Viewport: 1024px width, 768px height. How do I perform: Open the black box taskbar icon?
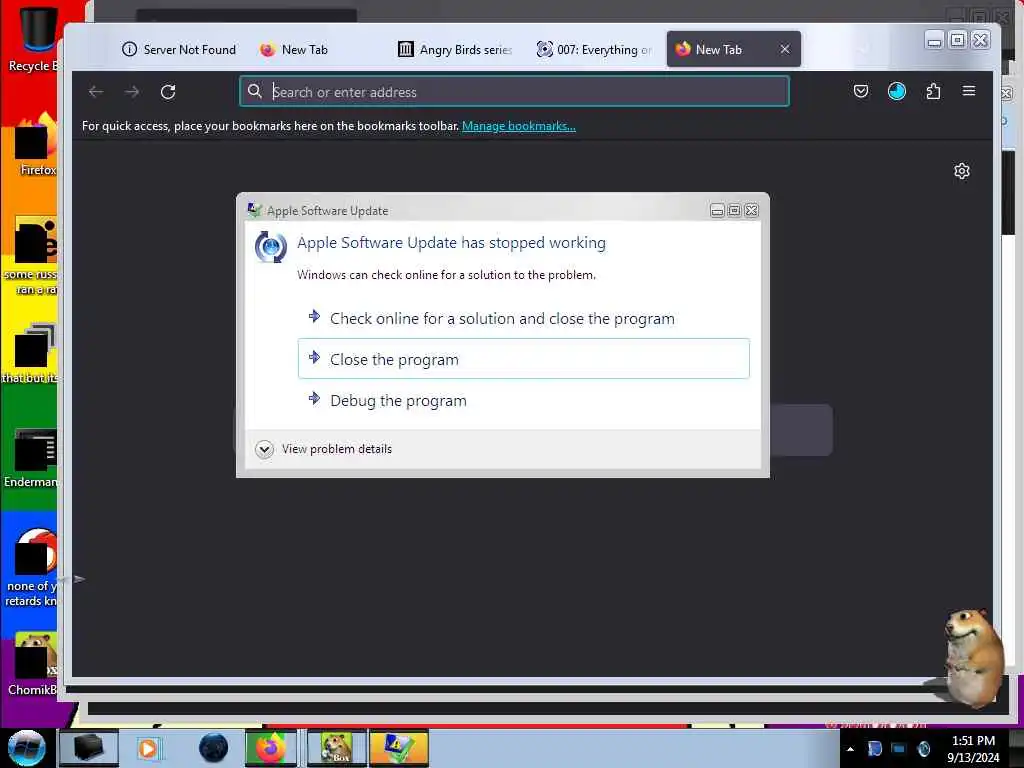89,748
